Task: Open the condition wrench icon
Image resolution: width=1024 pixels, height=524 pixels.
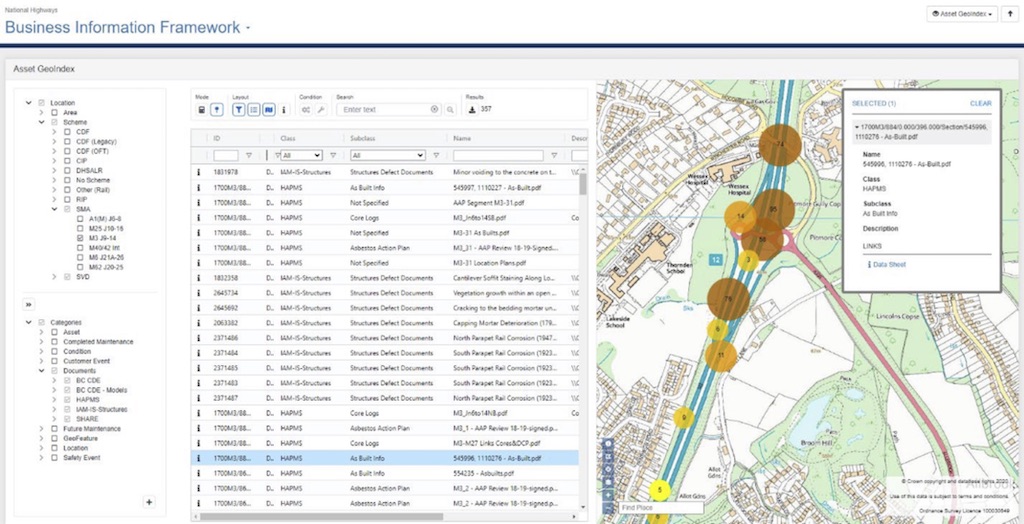Action: 321,110
